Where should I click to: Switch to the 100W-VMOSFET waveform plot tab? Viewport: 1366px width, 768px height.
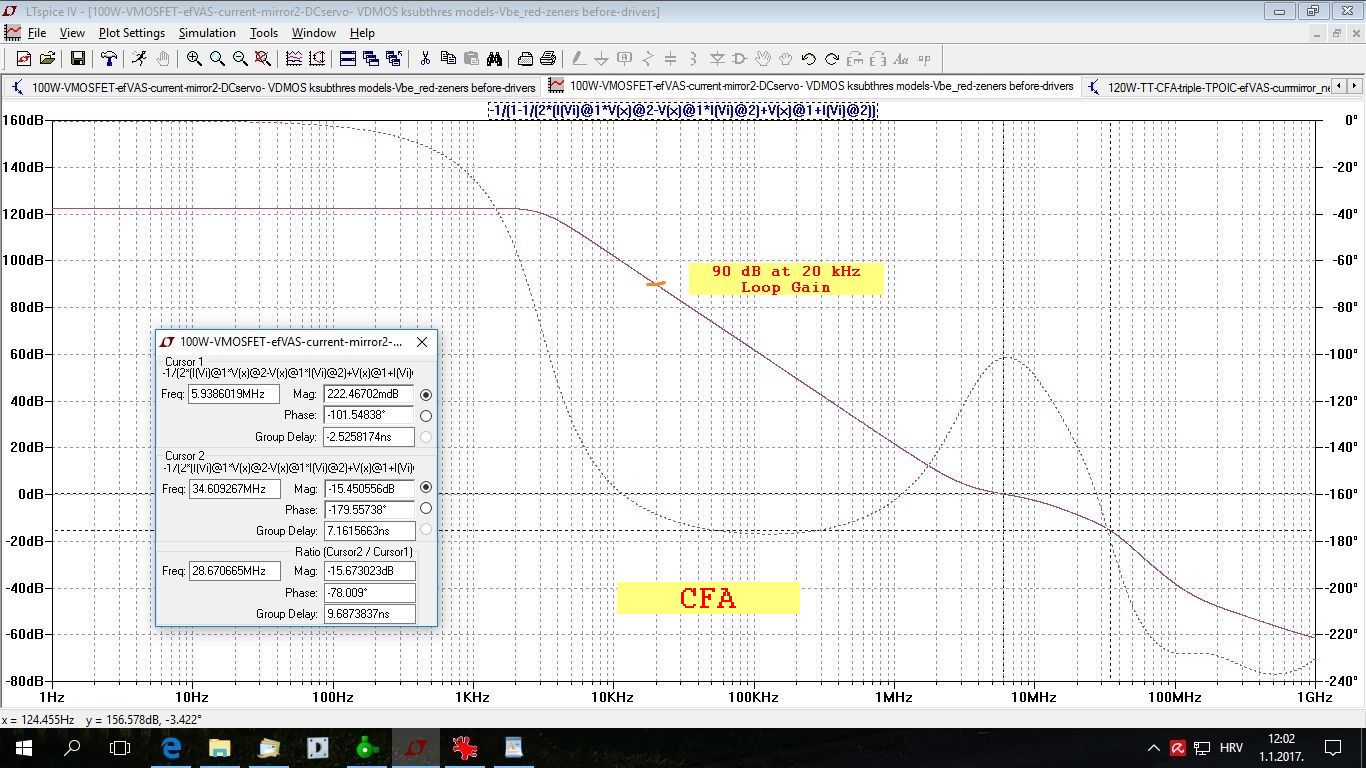click(811, 86)
